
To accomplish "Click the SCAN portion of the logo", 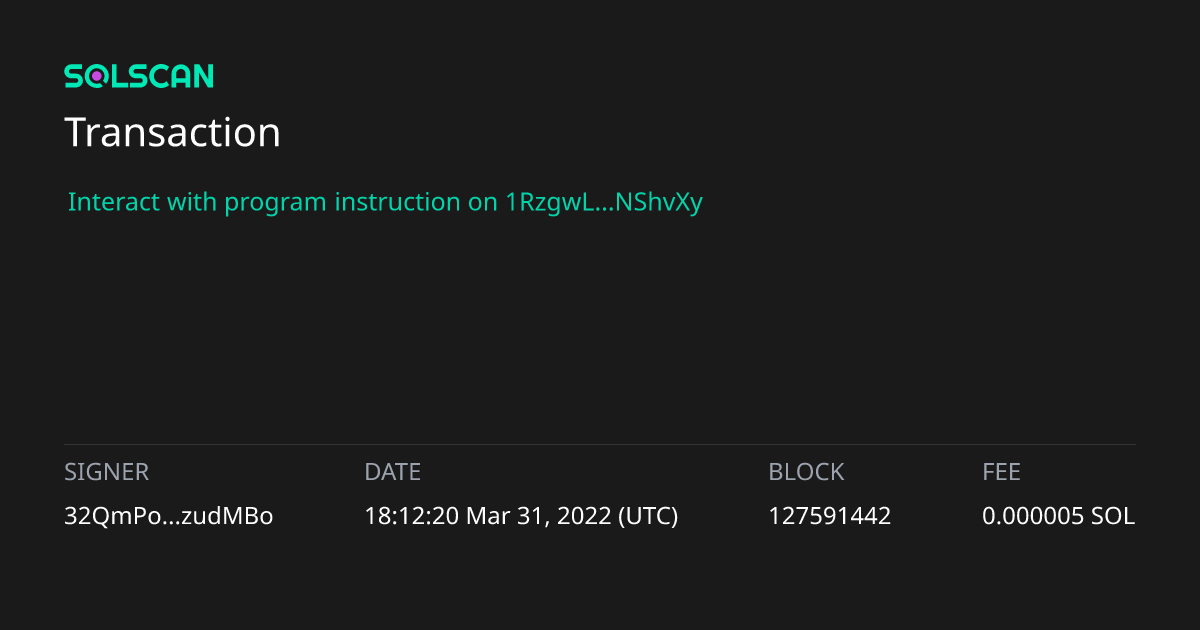I will 170,76.
